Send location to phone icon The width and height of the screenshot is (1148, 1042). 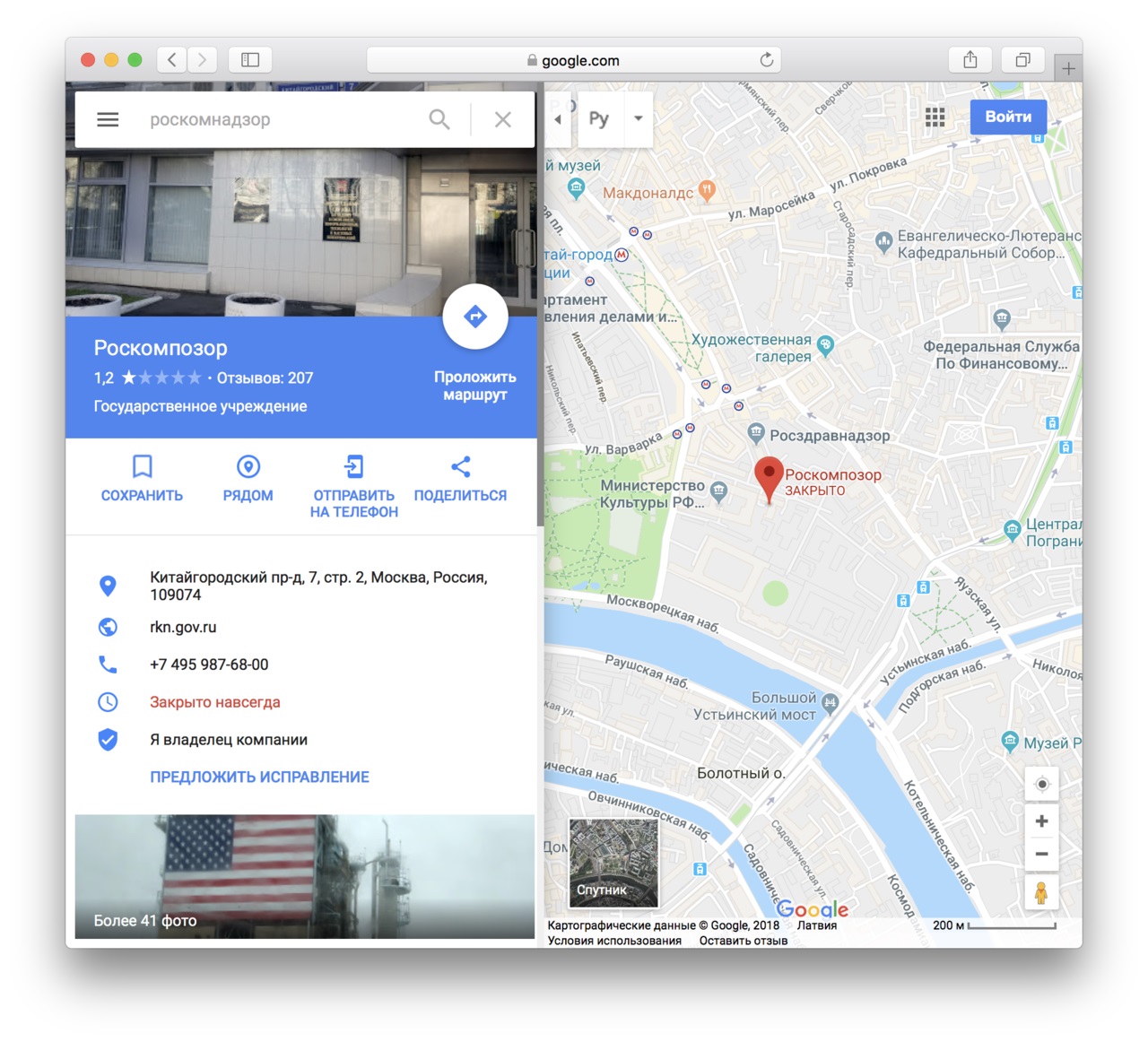pyautogui.click(x=354, y=467)
